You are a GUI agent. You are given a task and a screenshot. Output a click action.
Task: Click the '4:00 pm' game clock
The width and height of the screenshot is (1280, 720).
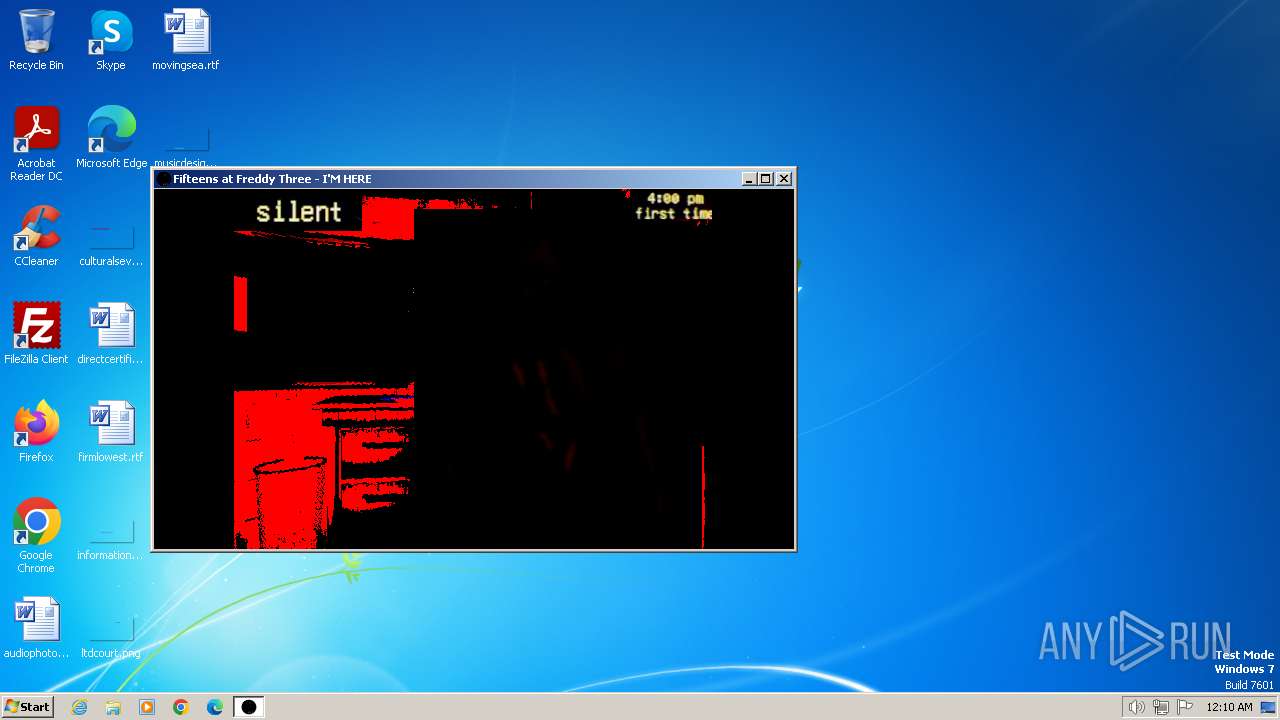click(x=675, y=198)
